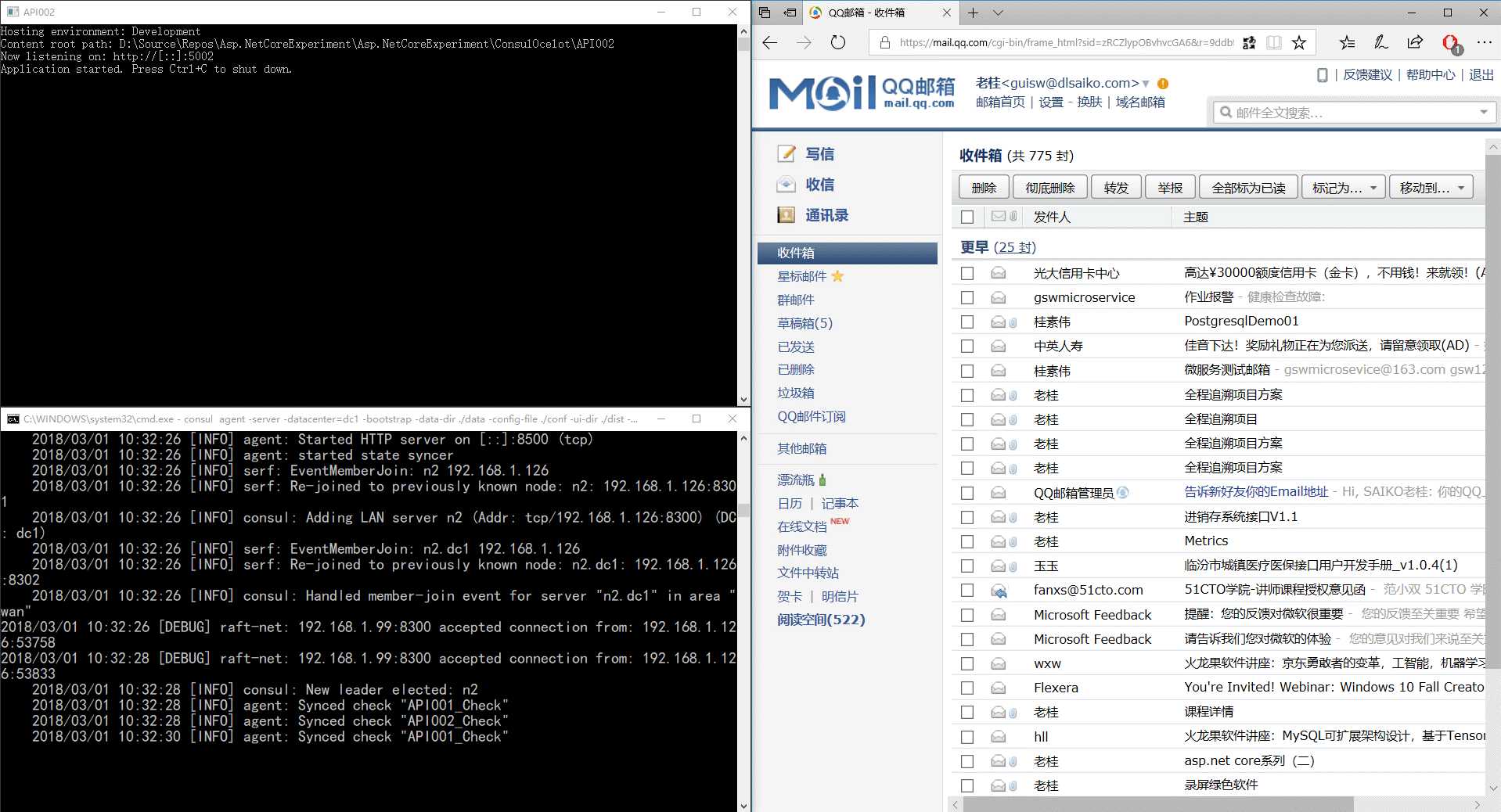
Task: Open the browser more options ellipsis
Action: [1485, 42]
